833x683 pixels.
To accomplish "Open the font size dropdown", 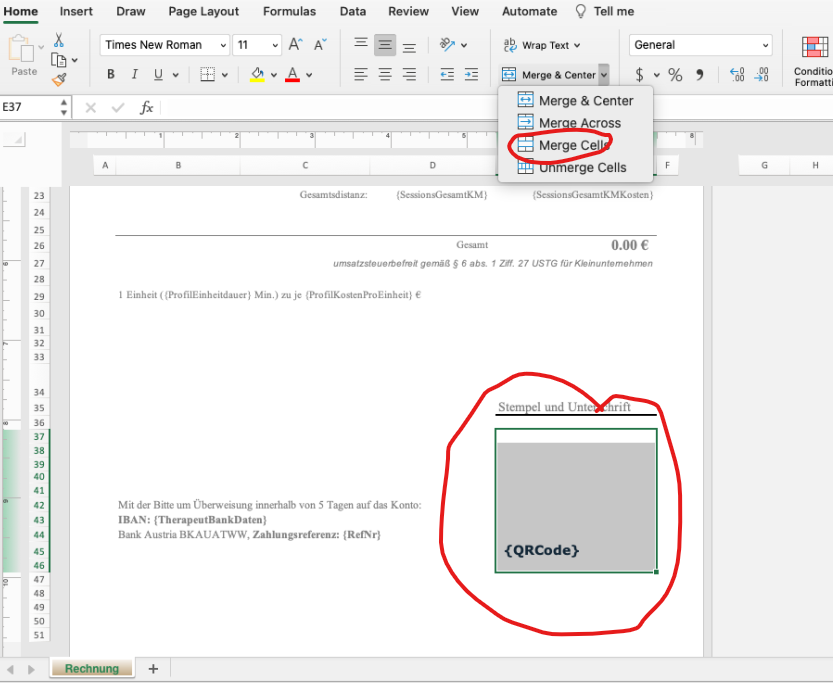I will [x=275, y=45].
